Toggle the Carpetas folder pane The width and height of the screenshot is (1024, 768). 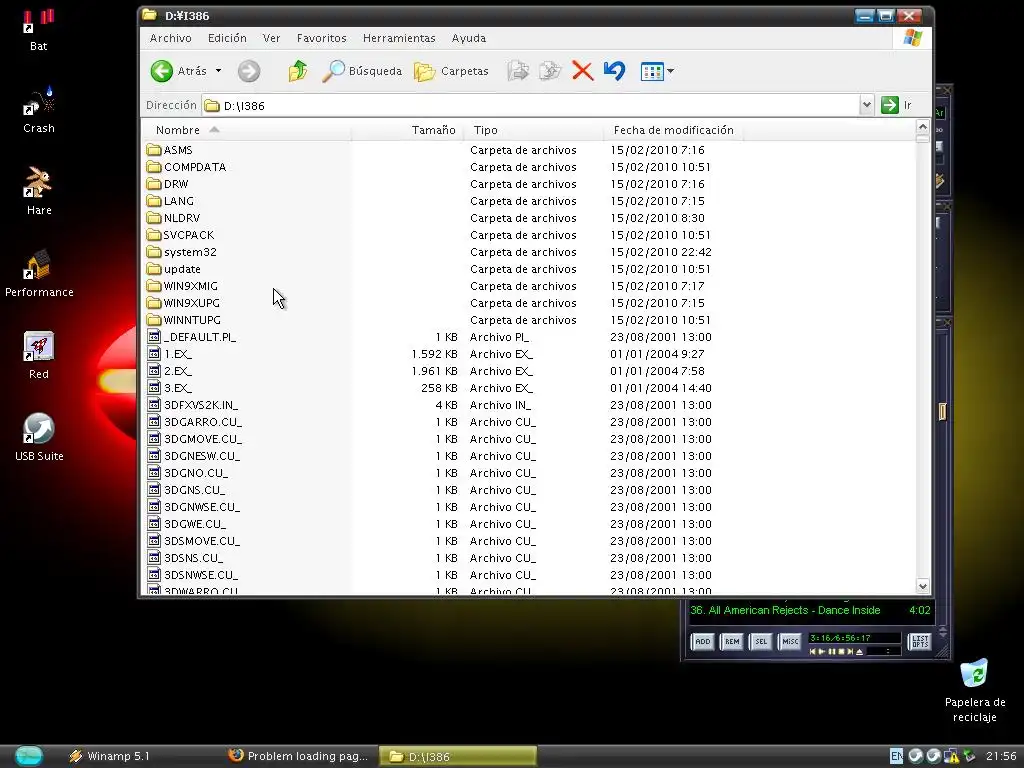coord(451,71)
